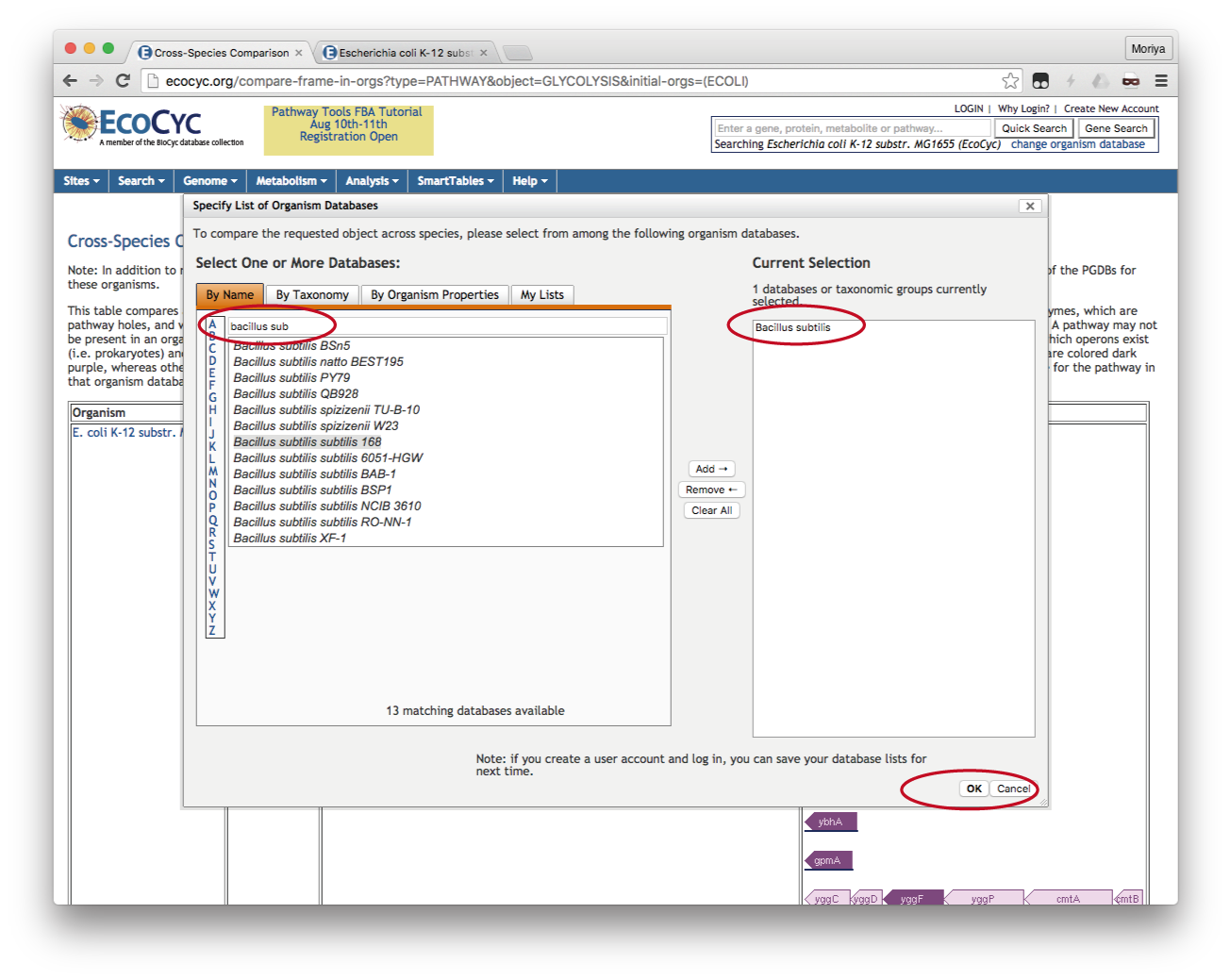
Task: Click the Moriya profile button
Action: coord(1148,49)
